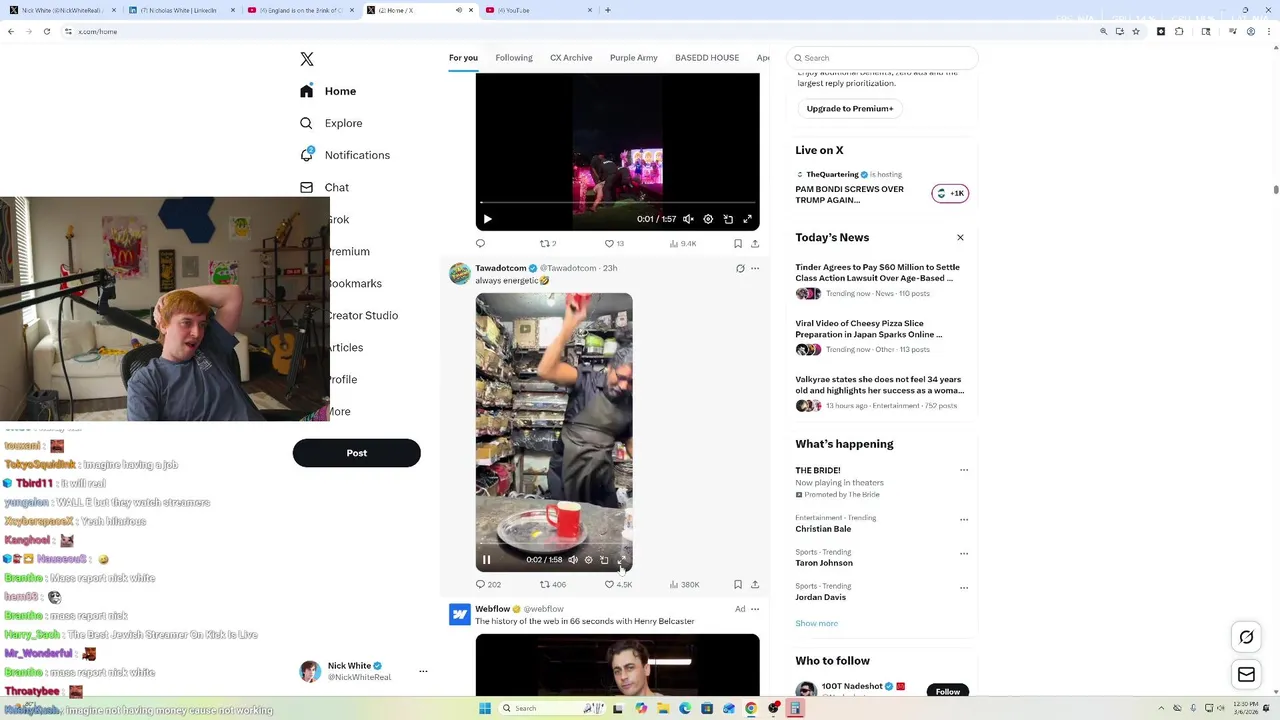Open playback settings on Tawadotcom video
1280x720 pixels.
(588, 560)
